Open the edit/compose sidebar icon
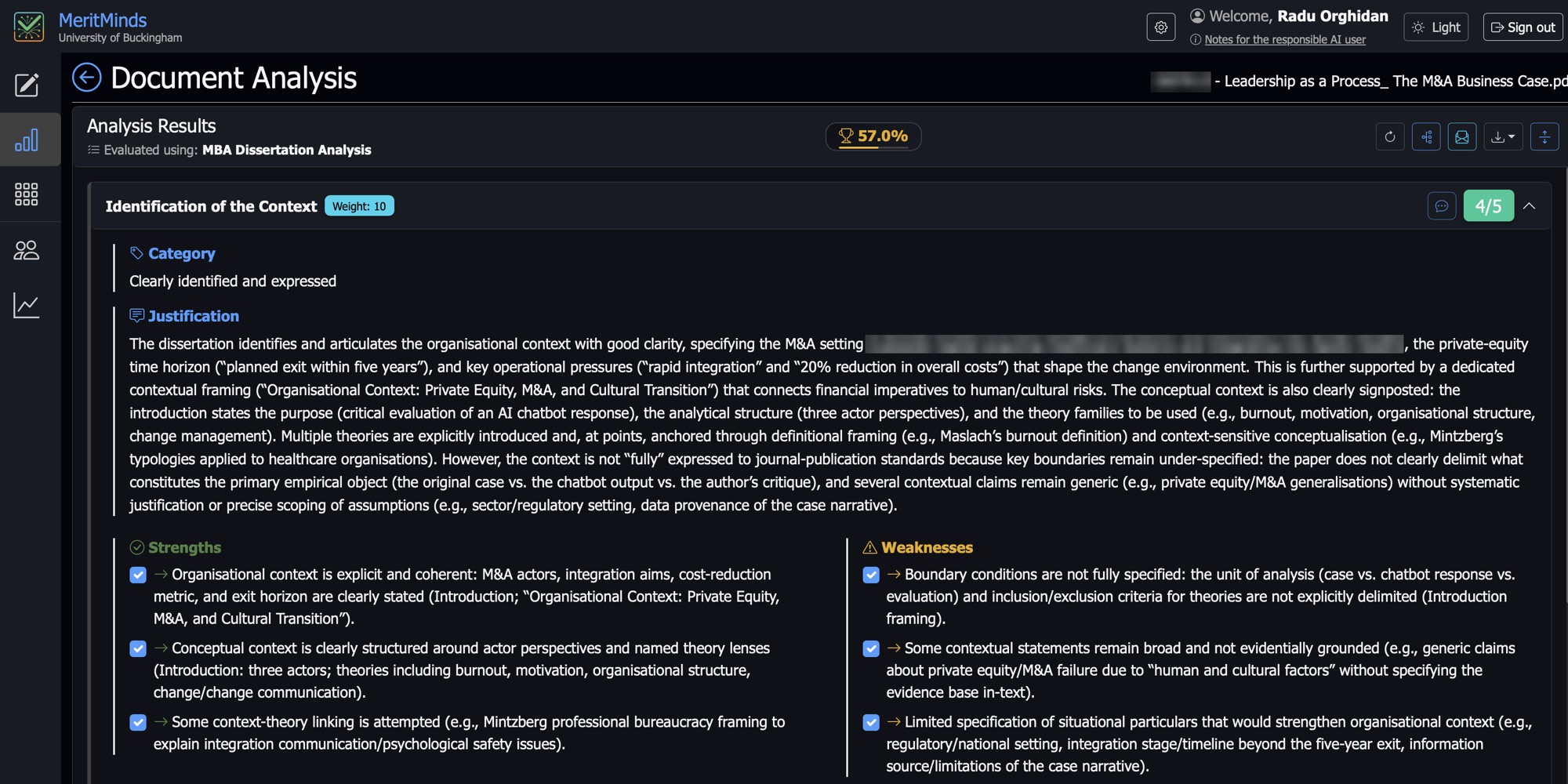 click(27, 85)
